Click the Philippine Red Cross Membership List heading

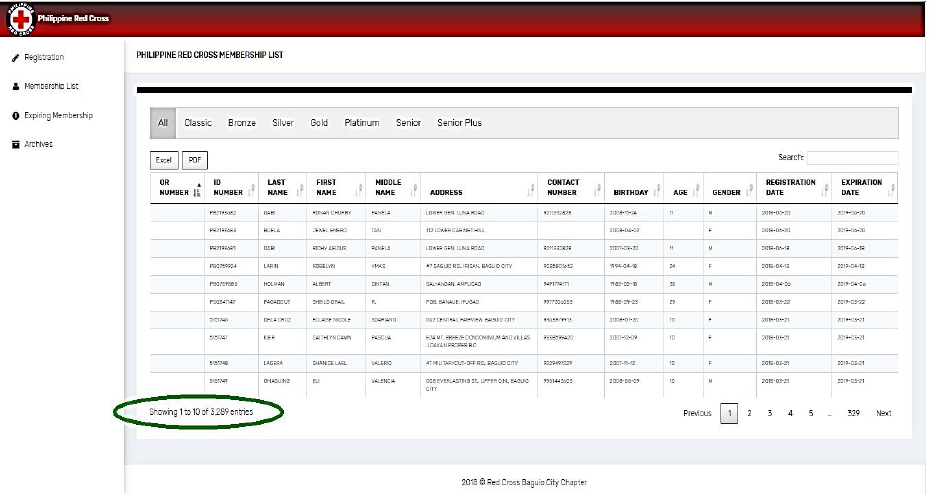tap(210, 55)
